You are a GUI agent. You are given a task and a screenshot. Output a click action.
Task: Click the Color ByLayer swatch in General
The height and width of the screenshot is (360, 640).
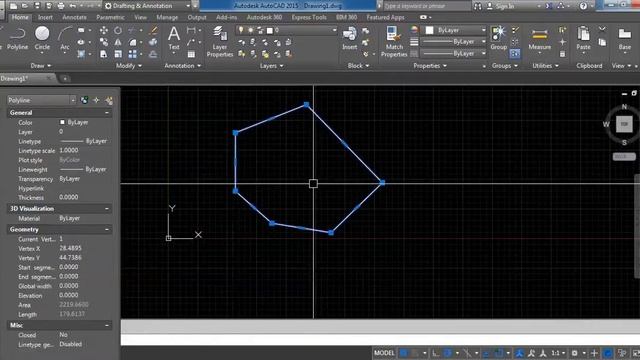click(62, 122)
